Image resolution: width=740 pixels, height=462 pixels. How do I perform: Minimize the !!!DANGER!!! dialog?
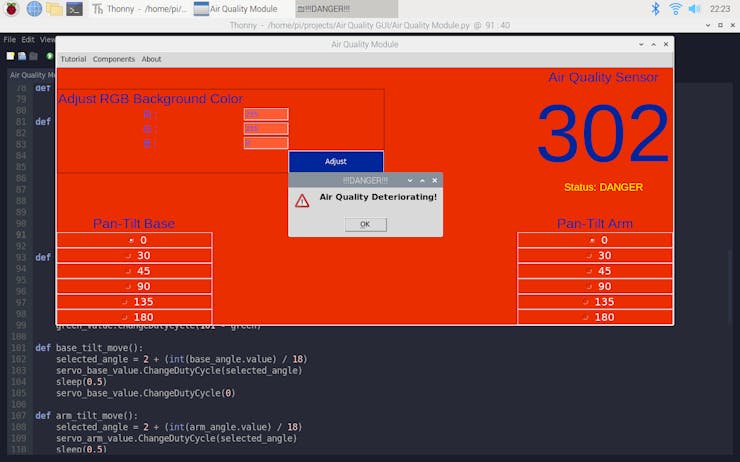tap(410, 180)
